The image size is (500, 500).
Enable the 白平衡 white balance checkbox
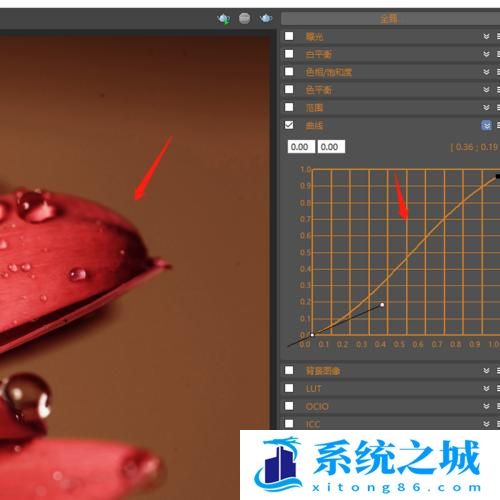pos(289,54)
